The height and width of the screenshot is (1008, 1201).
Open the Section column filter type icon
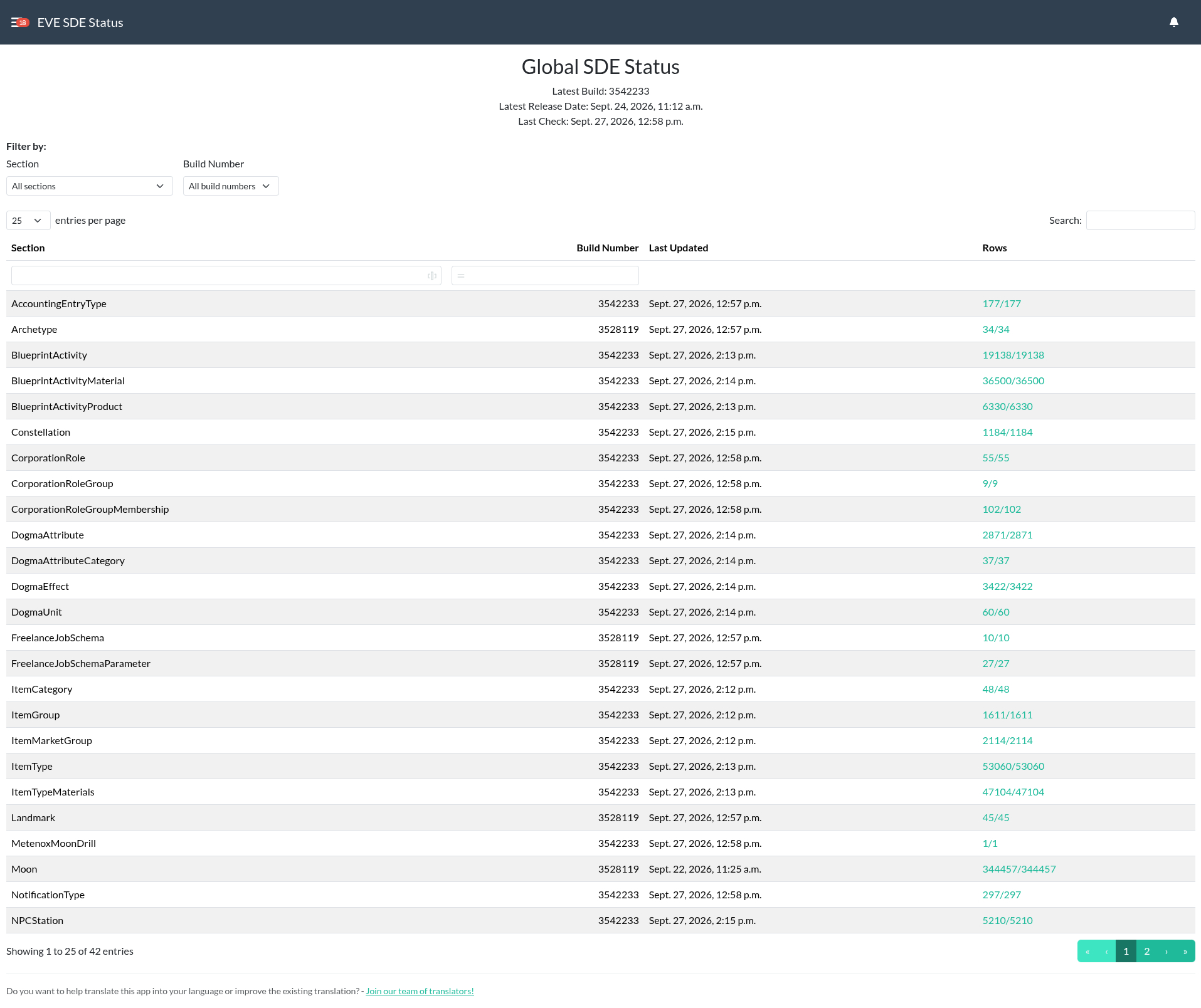click(432, 276)
